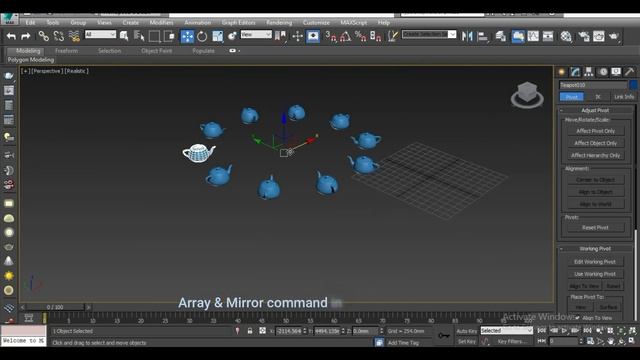
Task: Click the time slider showing 0 / 100
Action: [x=55, y=307]
